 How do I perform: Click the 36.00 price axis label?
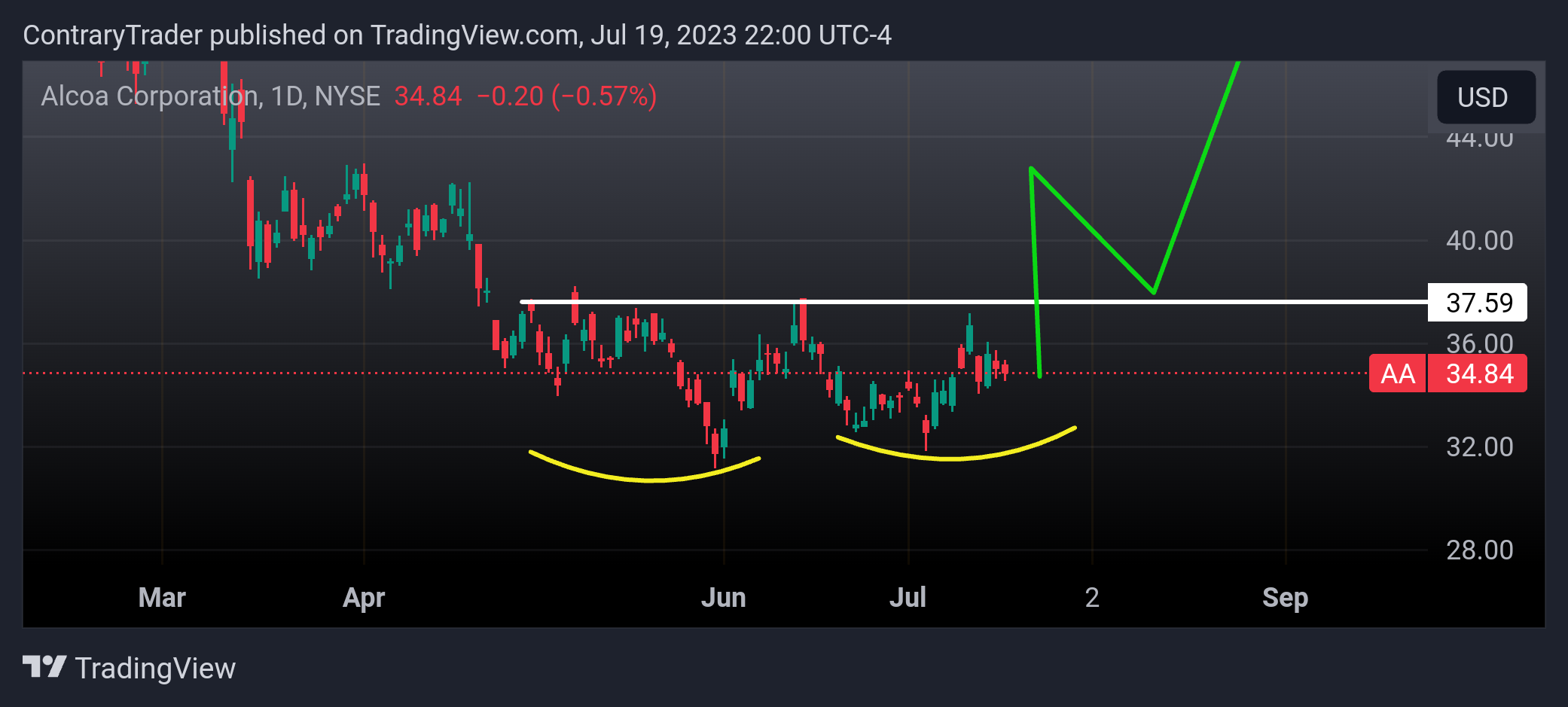pyautogui.click(x=1479, y=343)
